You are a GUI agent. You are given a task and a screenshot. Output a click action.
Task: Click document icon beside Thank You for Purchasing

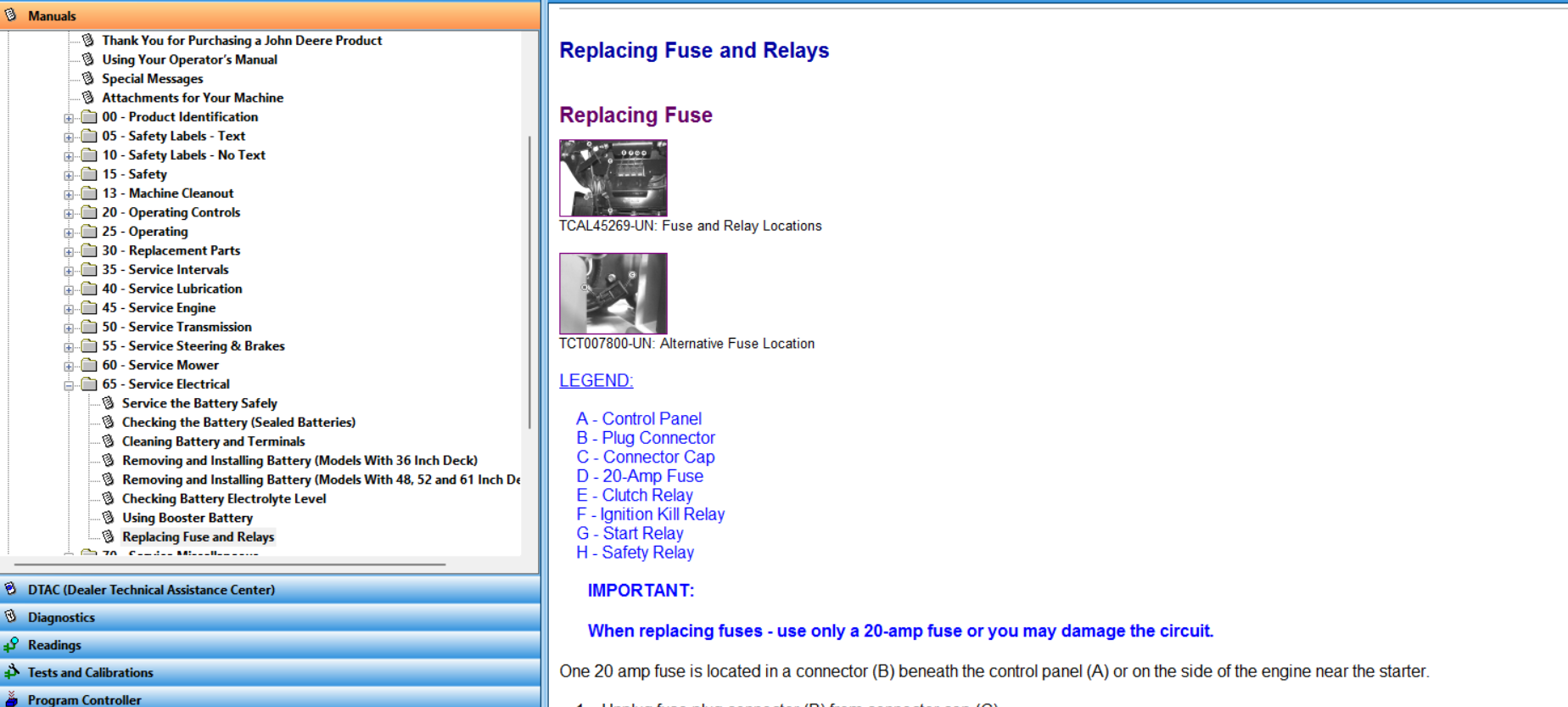click(88, 40)
